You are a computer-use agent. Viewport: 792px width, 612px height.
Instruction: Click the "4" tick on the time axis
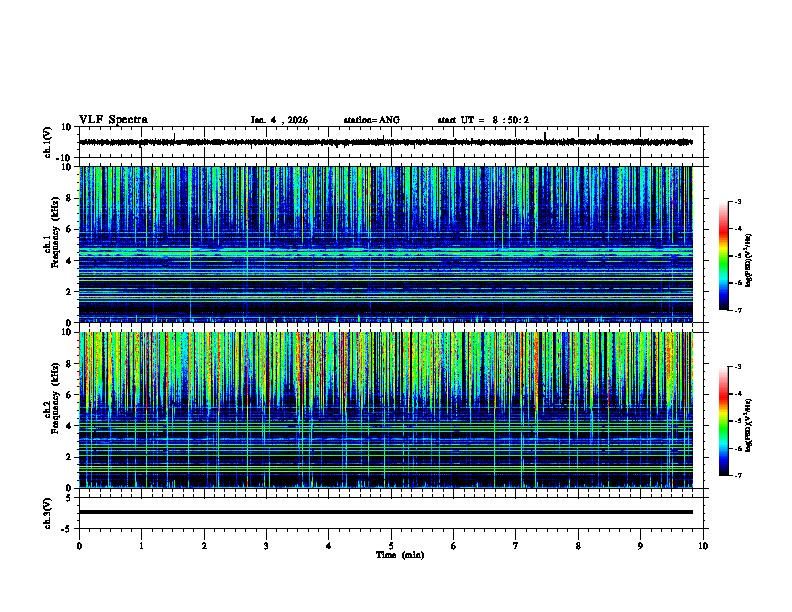coord(329,546)
